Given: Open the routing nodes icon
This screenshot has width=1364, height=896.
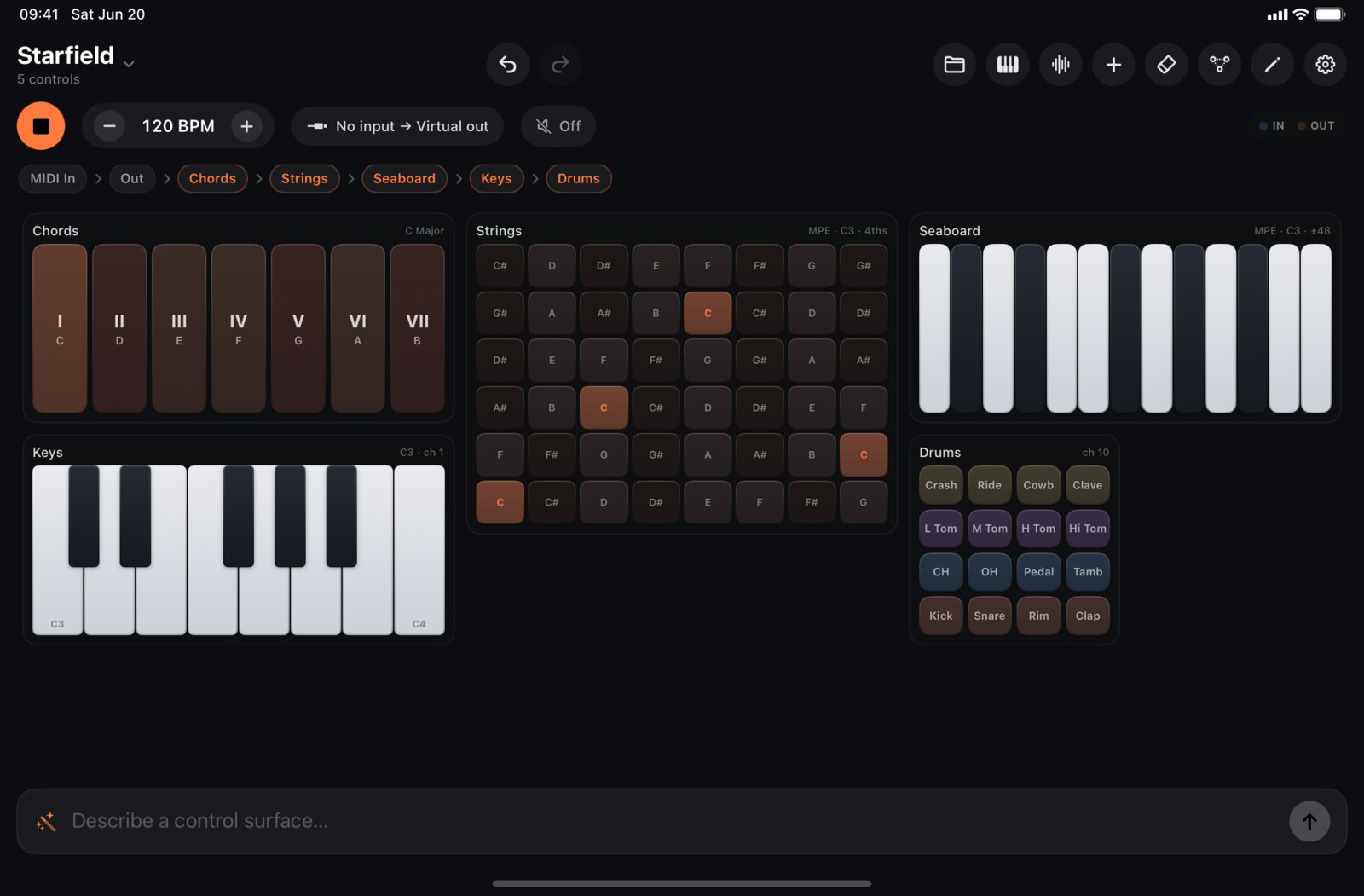Looking at the screenshot, I should tap(1219, 64).
